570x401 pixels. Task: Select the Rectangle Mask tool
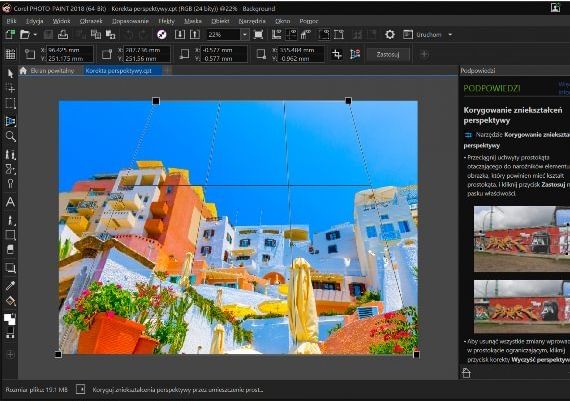(x=10, y=104)
